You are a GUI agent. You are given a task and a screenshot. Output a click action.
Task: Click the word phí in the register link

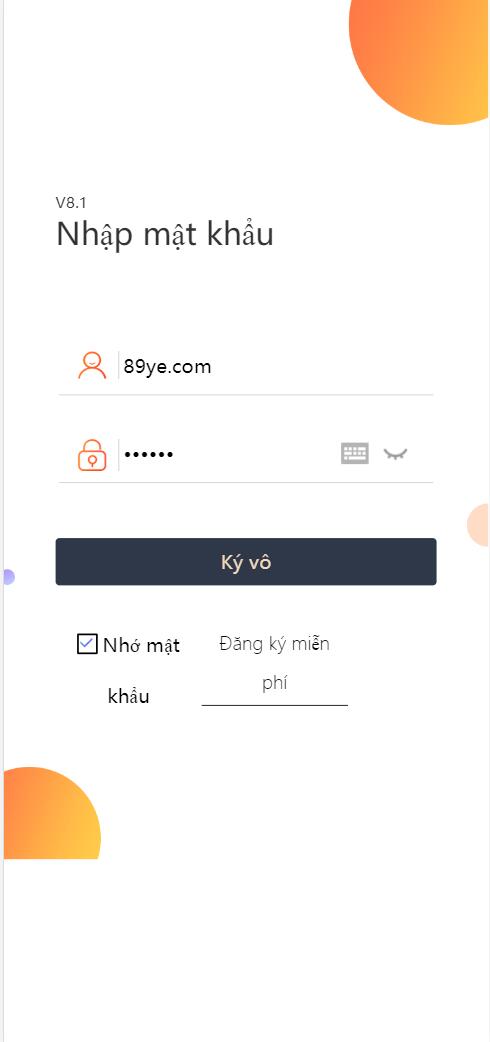click(x=275, y=684)
